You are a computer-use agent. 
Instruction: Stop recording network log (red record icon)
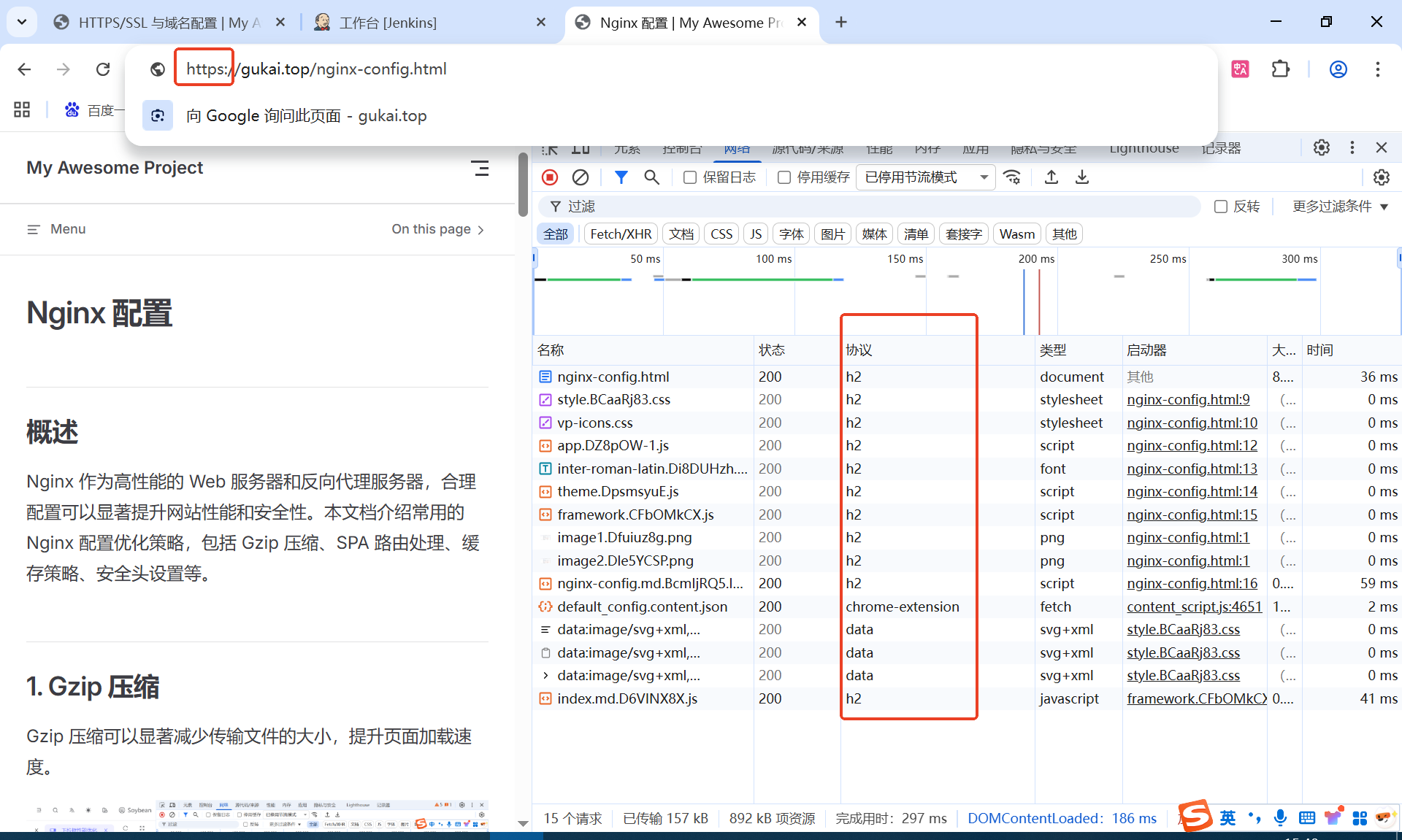tap(549, 177)
